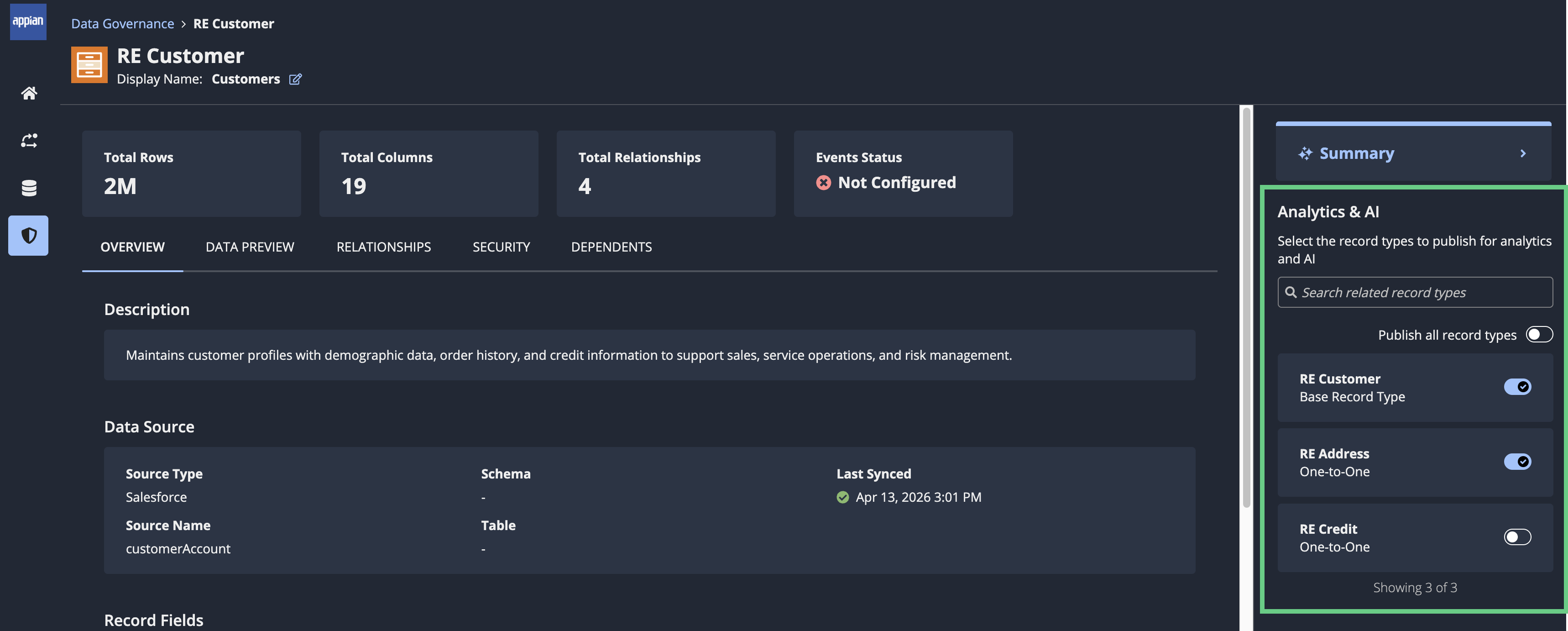1568x631 pixels.
Task: Click the Summary sparkle icon
Action: (1305, 153)
